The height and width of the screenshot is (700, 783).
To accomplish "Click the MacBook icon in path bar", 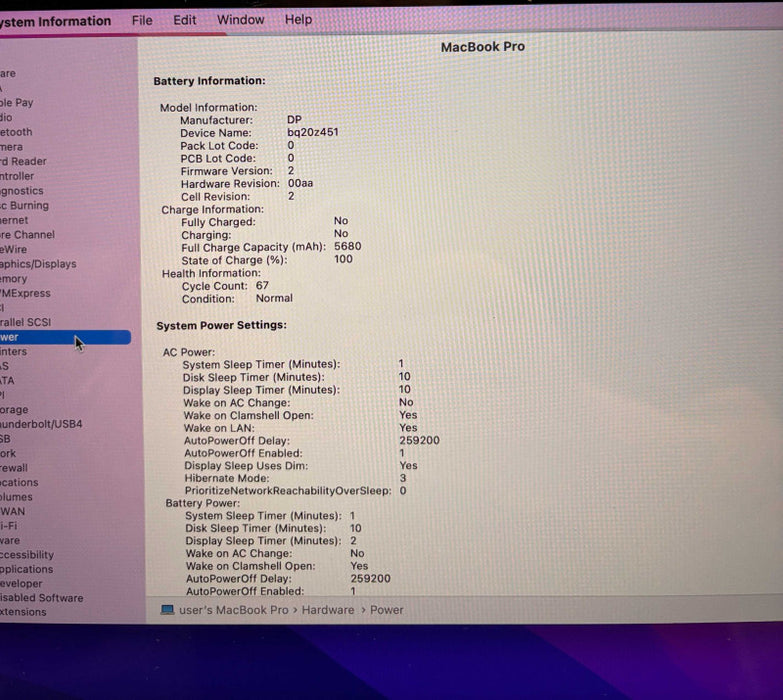I will [x=167, y=610].
